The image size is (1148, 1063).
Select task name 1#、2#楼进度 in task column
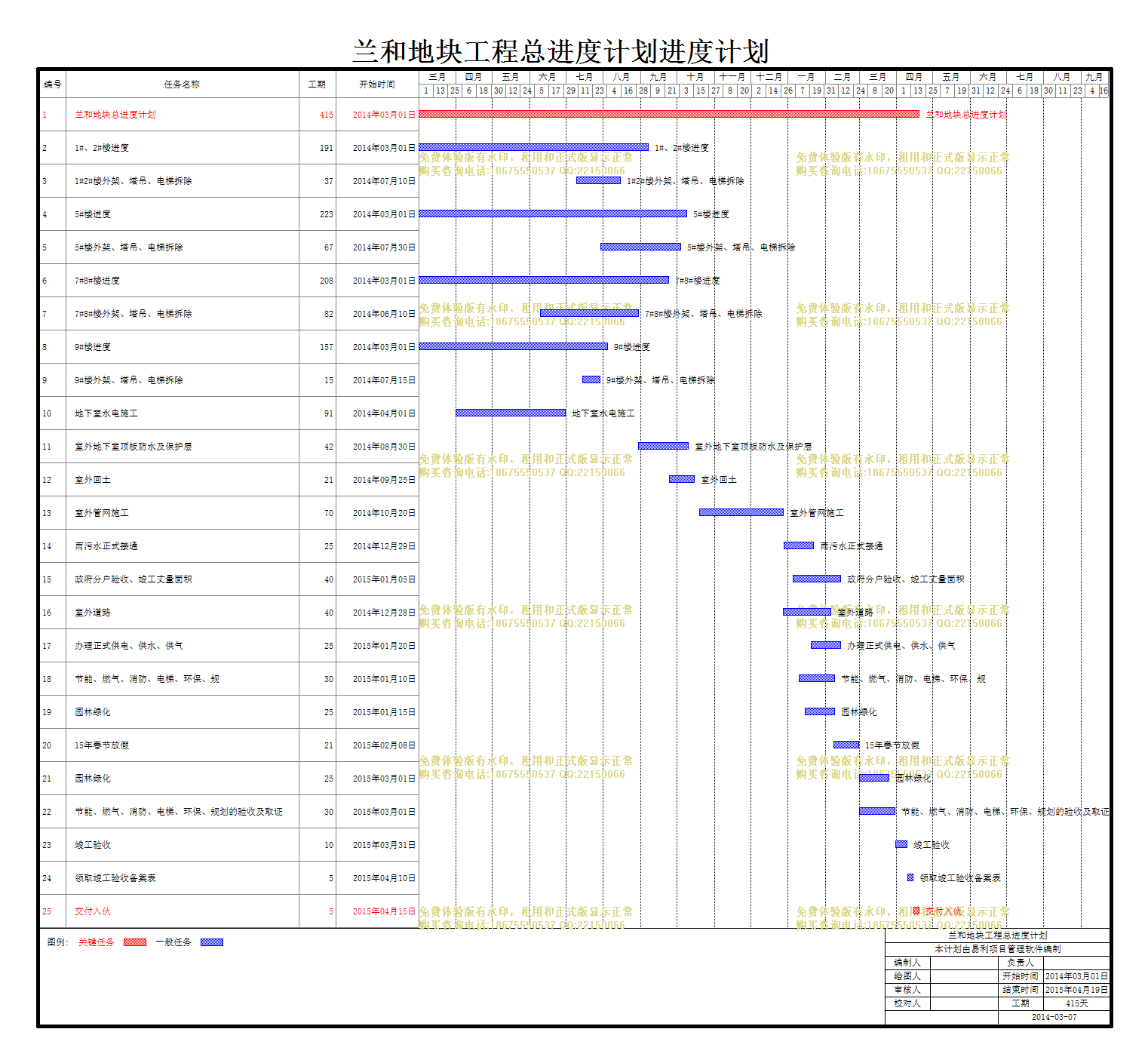(x=102, y=148)
